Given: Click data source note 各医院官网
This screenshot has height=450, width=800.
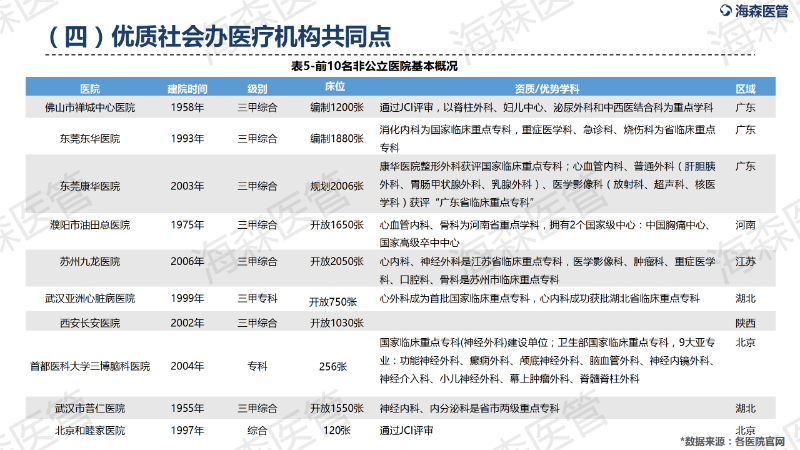Looking at the screenshot, I should (x=760, y=442).
